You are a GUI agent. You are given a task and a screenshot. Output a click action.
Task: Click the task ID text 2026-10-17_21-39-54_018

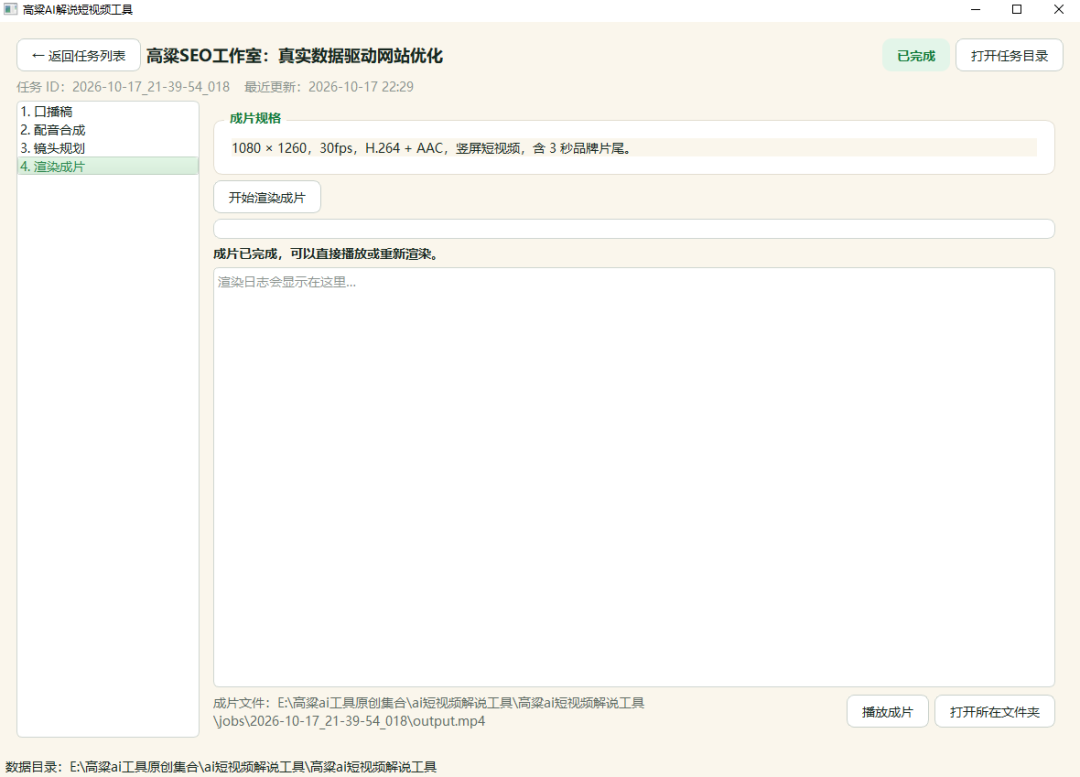[151, 87]
